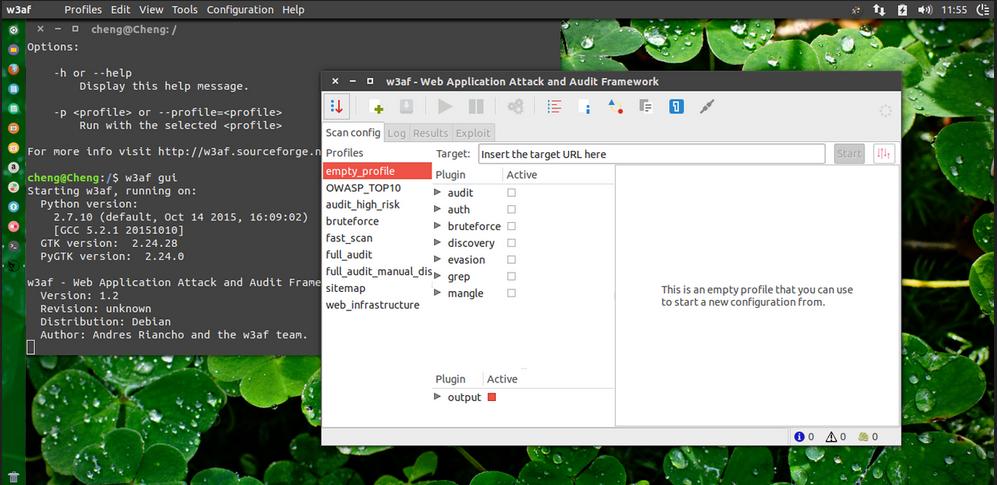Select the web_infrastructure profile
997x485 pixels.
[377, 305]
